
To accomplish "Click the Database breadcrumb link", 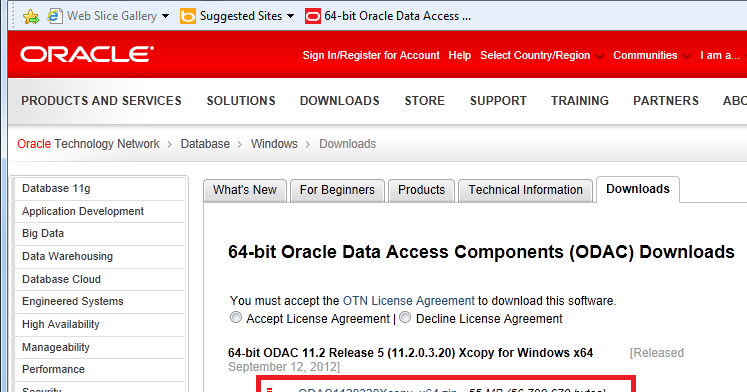I will pos(205,144).
